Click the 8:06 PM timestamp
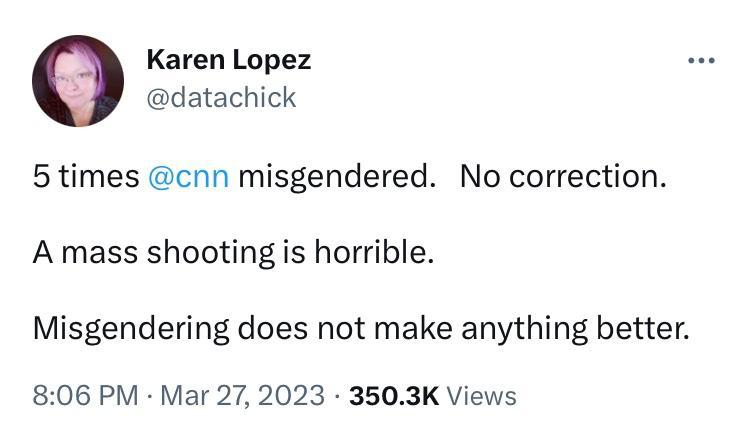 [85, 395]
